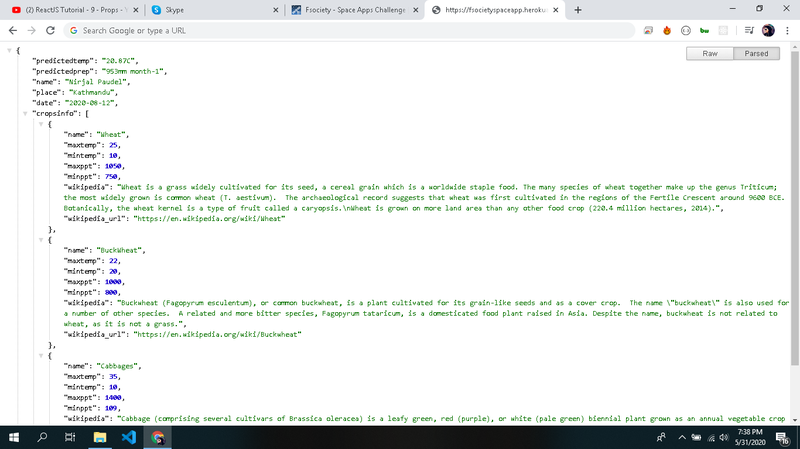Open the Chrome profile avatar
800x449 pixels.
tap(768, 31)
